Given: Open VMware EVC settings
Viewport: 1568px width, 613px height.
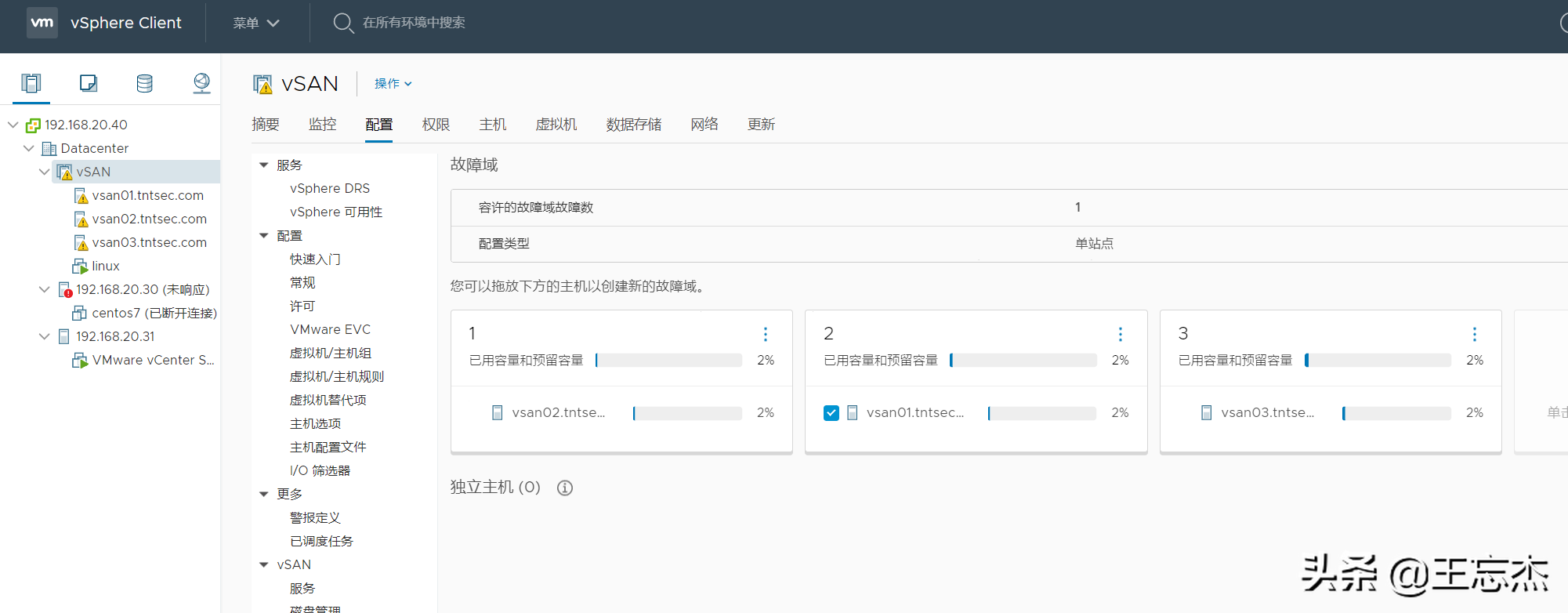Looking at the screenshot, I should click(330, 329).
